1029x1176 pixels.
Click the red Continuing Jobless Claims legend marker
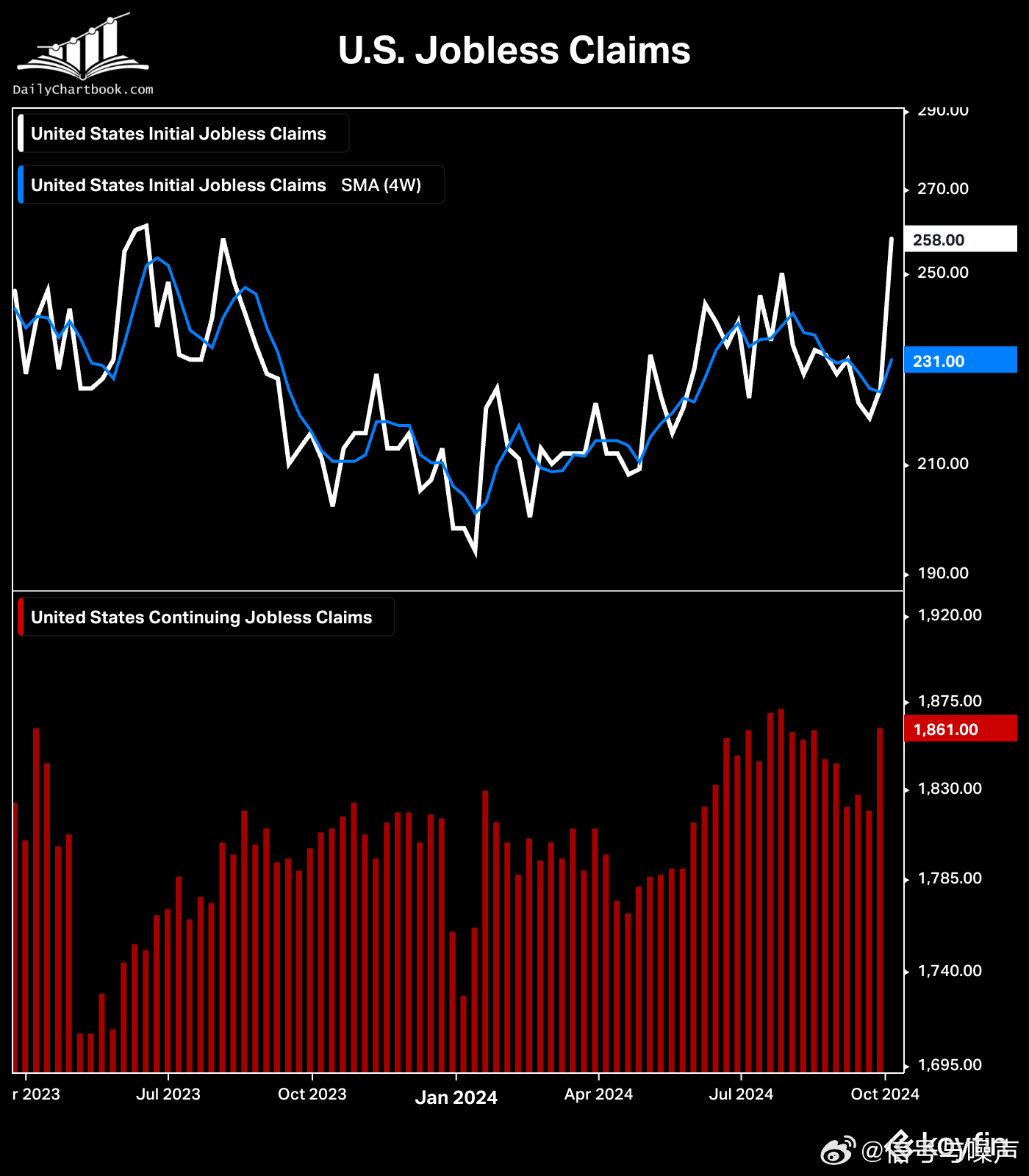tap(21, 617)
